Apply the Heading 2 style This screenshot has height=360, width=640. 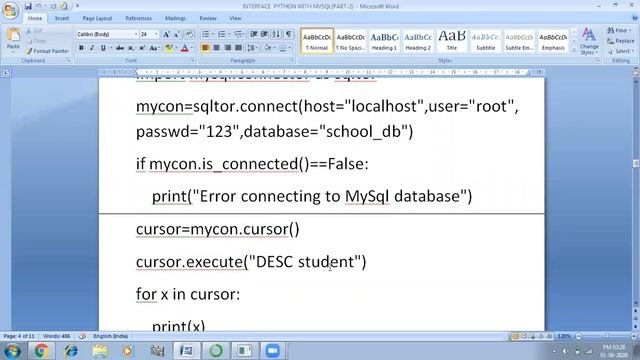pyautogui.click(x=418, y=40)
